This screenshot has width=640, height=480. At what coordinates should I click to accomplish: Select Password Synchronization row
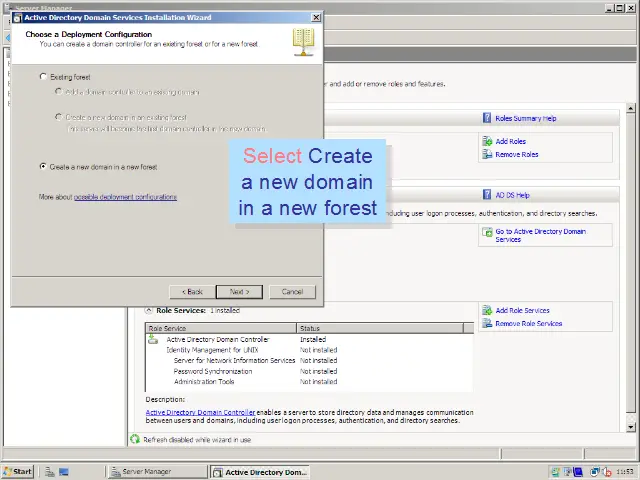click(x=309, y=371)
